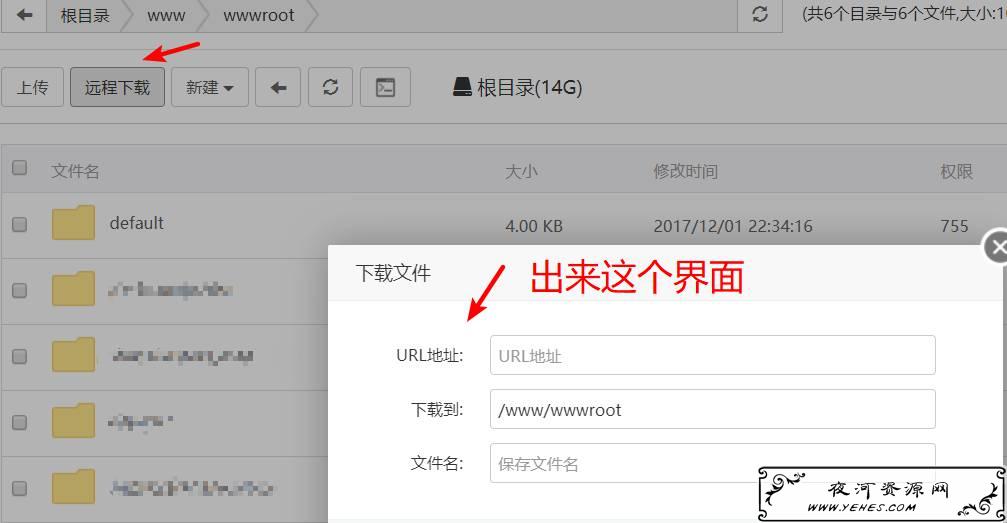Image resolution: width=1007 pixels, height=523 pixels.
Task: Select 根目录(14G) disk entry
Action: pos(518,87)
